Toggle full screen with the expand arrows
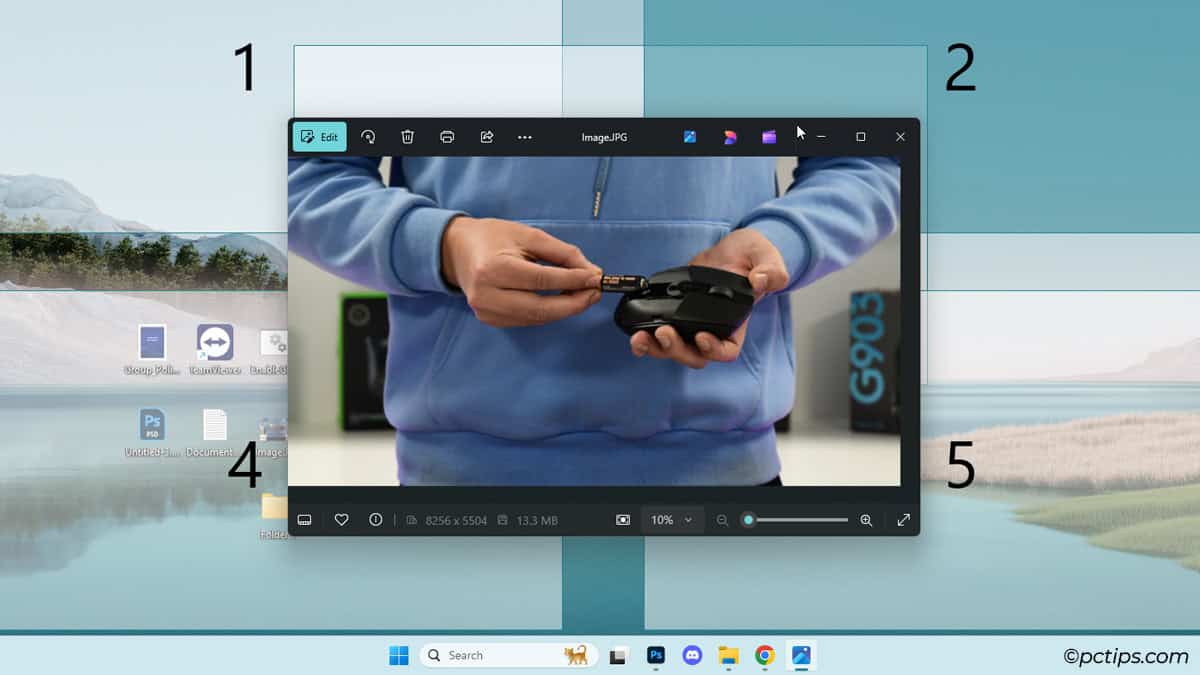Screen dimensions: 1200x675 [904, 520]
